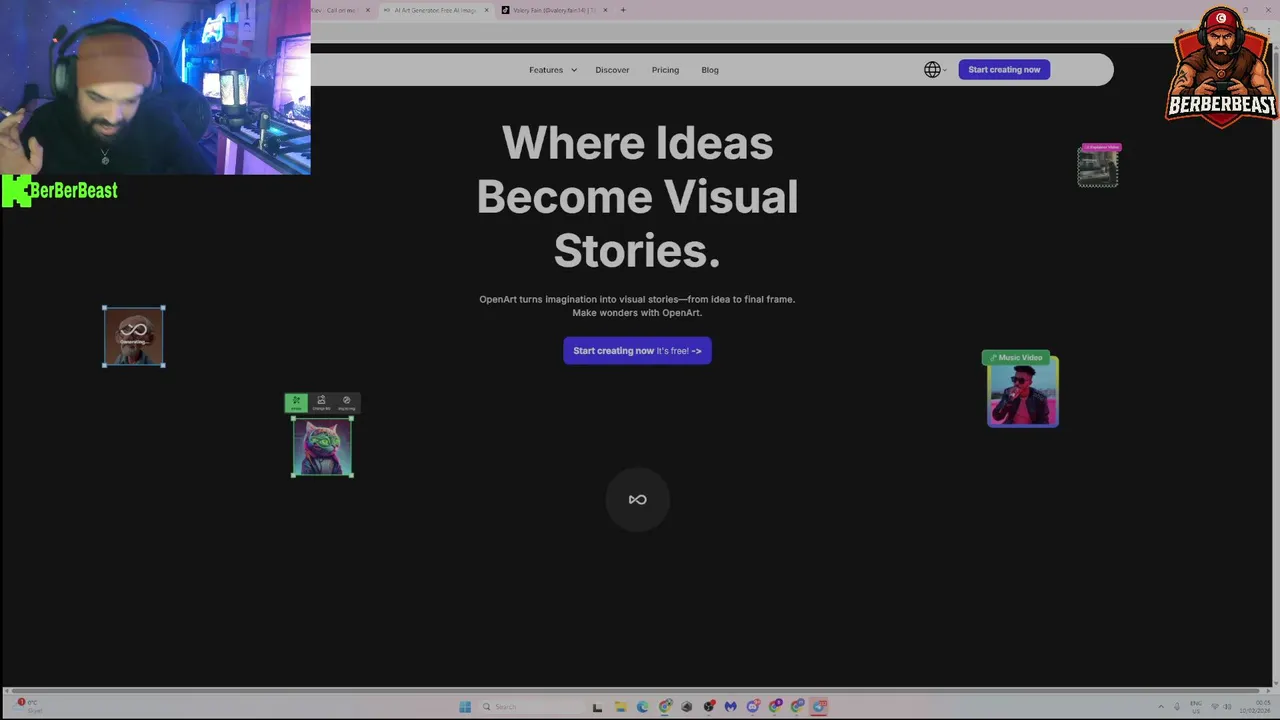The image size is (1280, 720).
Task: Click the ENG US language indicator
Action: point(1195,707)
